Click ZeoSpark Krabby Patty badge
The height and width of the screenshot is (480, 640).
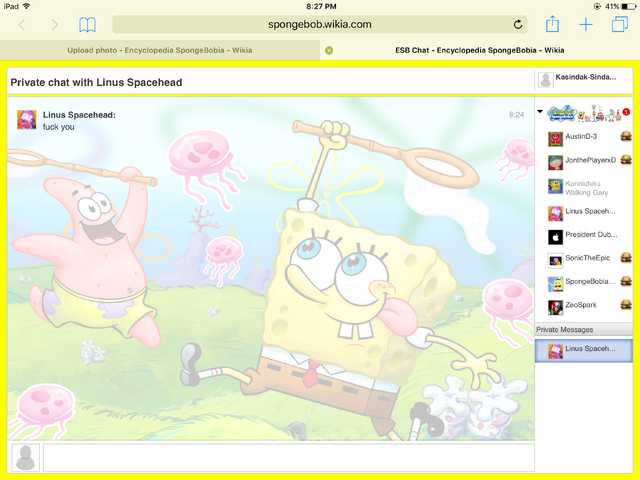pyautogui.click(x=626, y=304)
